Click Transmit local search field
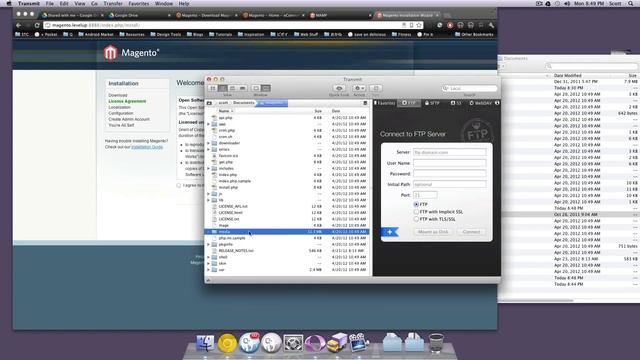 (469, 88)
